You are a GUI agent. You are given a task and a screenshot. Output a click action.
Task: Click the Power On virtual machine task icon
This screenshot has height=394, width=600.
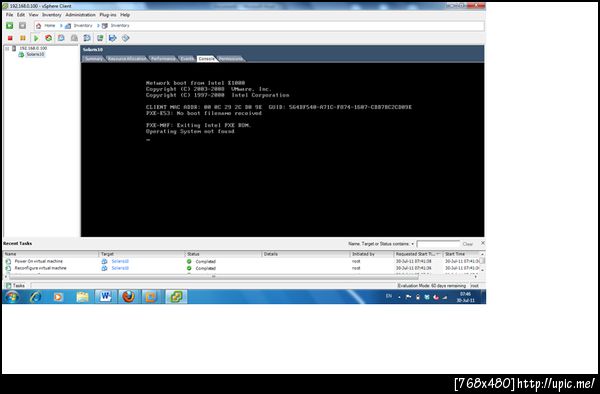(x=8, y=261)
